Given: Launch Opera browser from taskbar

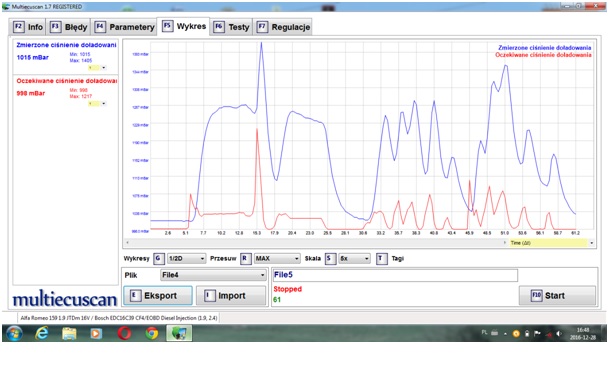Looking at the screenshot, I should (124, 333).
